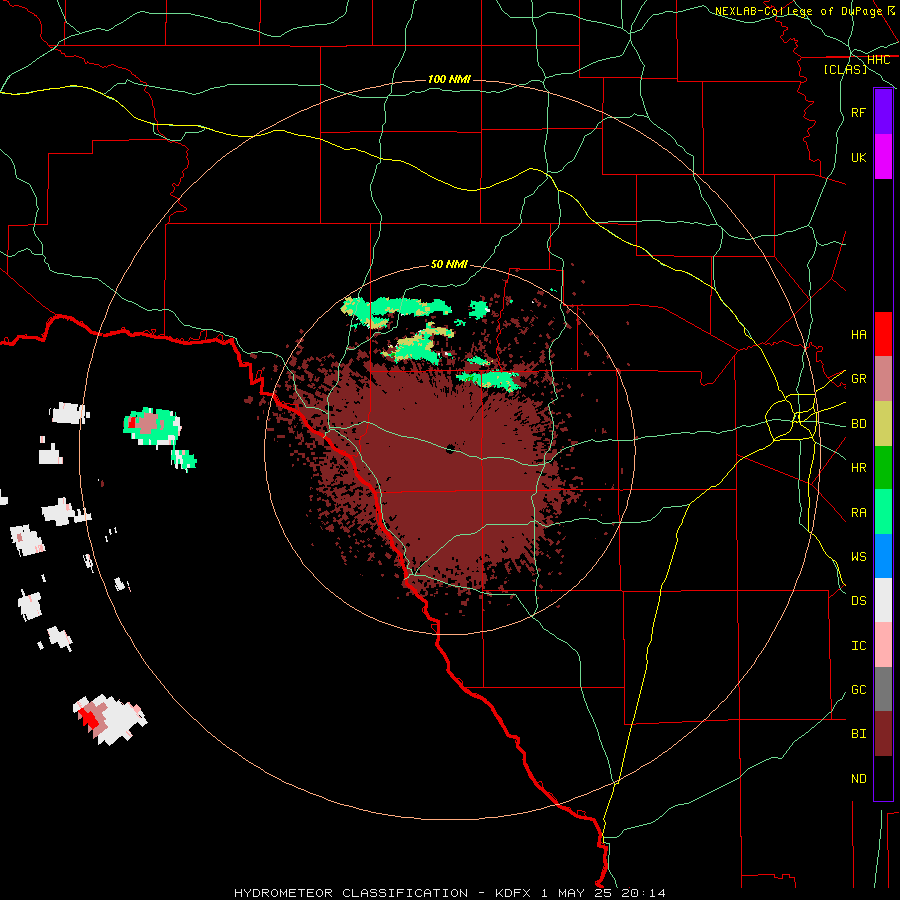
Task: Click the "HR" legend label
Action: click(858, 468)
